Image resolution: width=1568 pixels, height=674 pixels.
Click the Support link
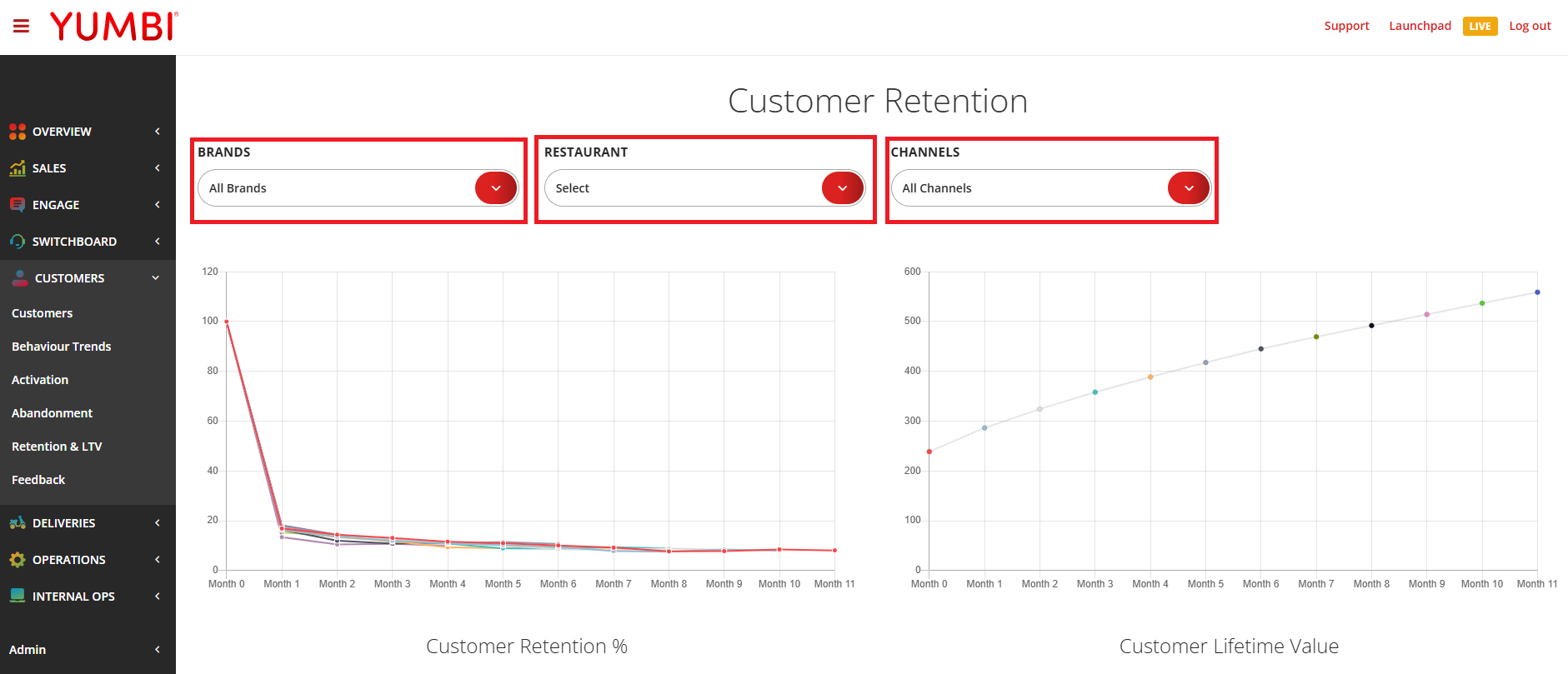(x=1347, y=26)
